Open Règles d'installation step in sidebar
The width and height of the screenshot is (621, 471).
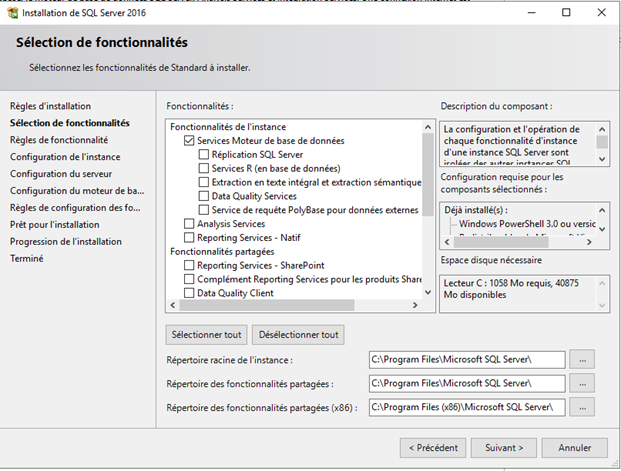click(x=50, y=106)
